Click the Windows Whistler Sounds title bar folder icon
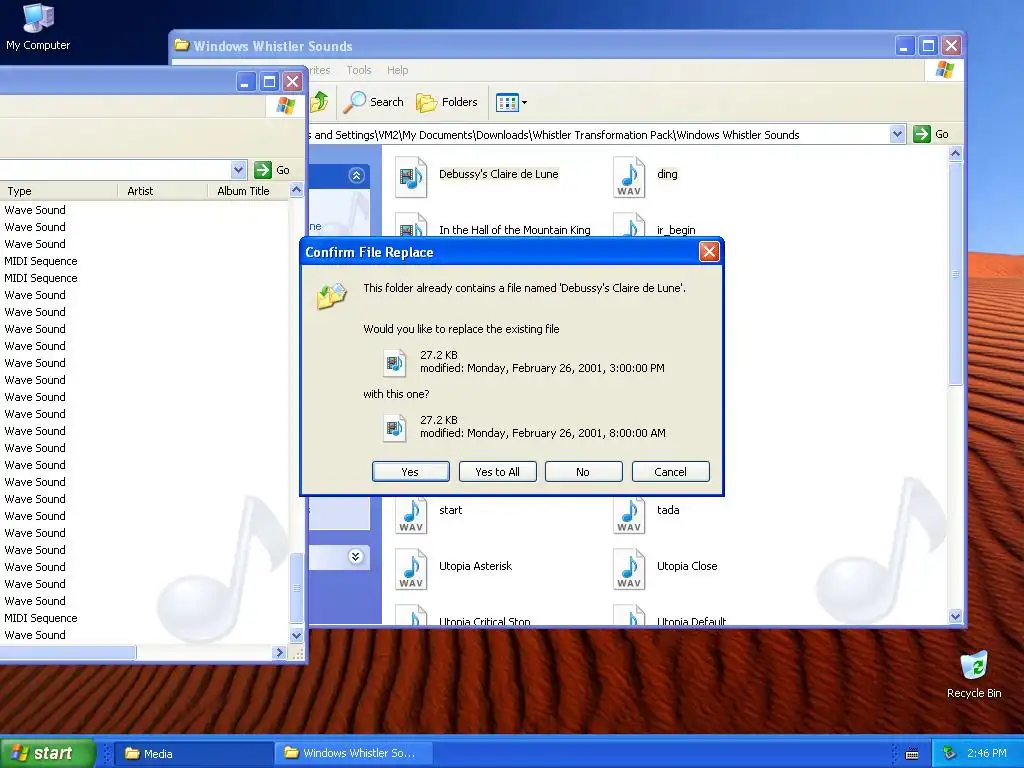Screen dimensions: 1024x768 pos(182,45)
